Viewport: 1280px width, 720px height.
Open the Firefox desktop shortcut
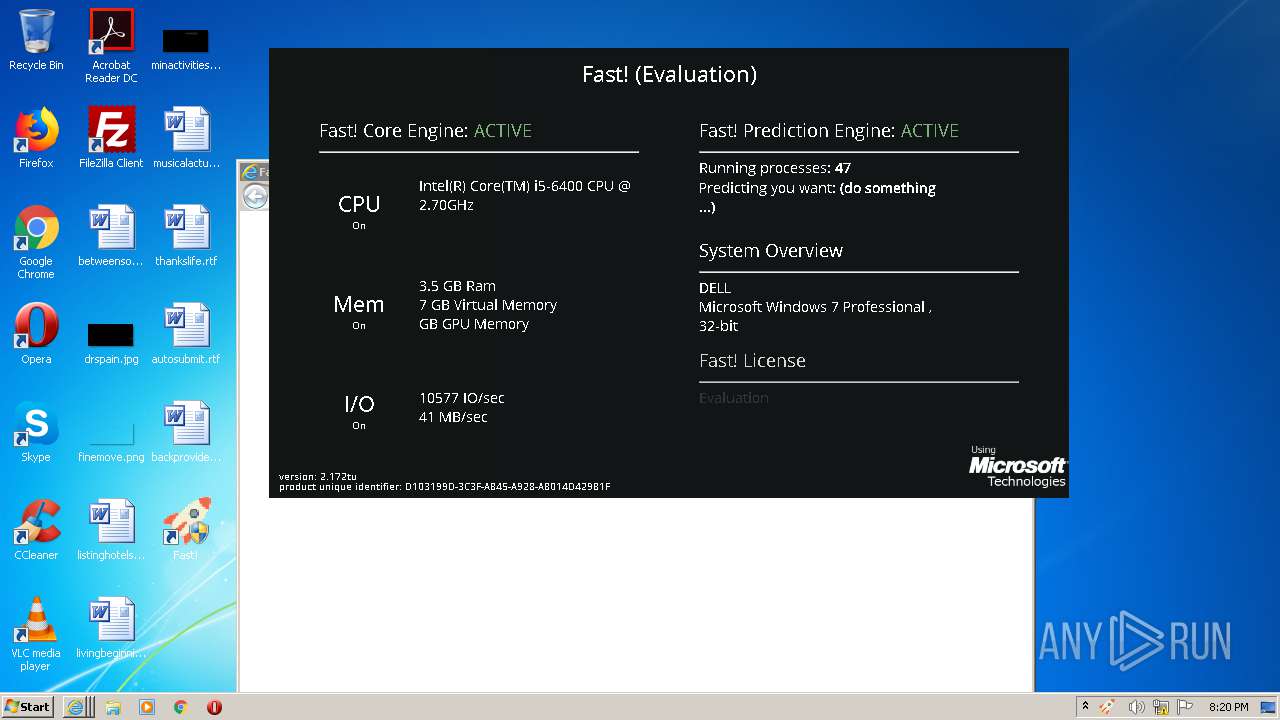click(x=36, y=138)
